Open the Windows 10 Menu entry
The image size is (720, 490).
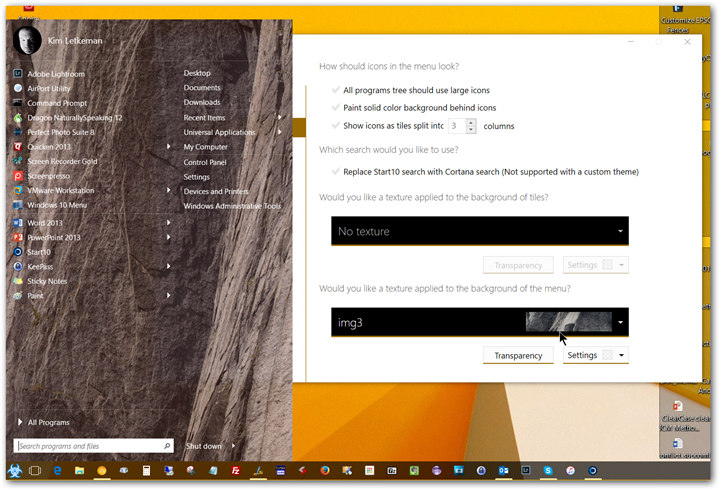(x=56, y=205)
